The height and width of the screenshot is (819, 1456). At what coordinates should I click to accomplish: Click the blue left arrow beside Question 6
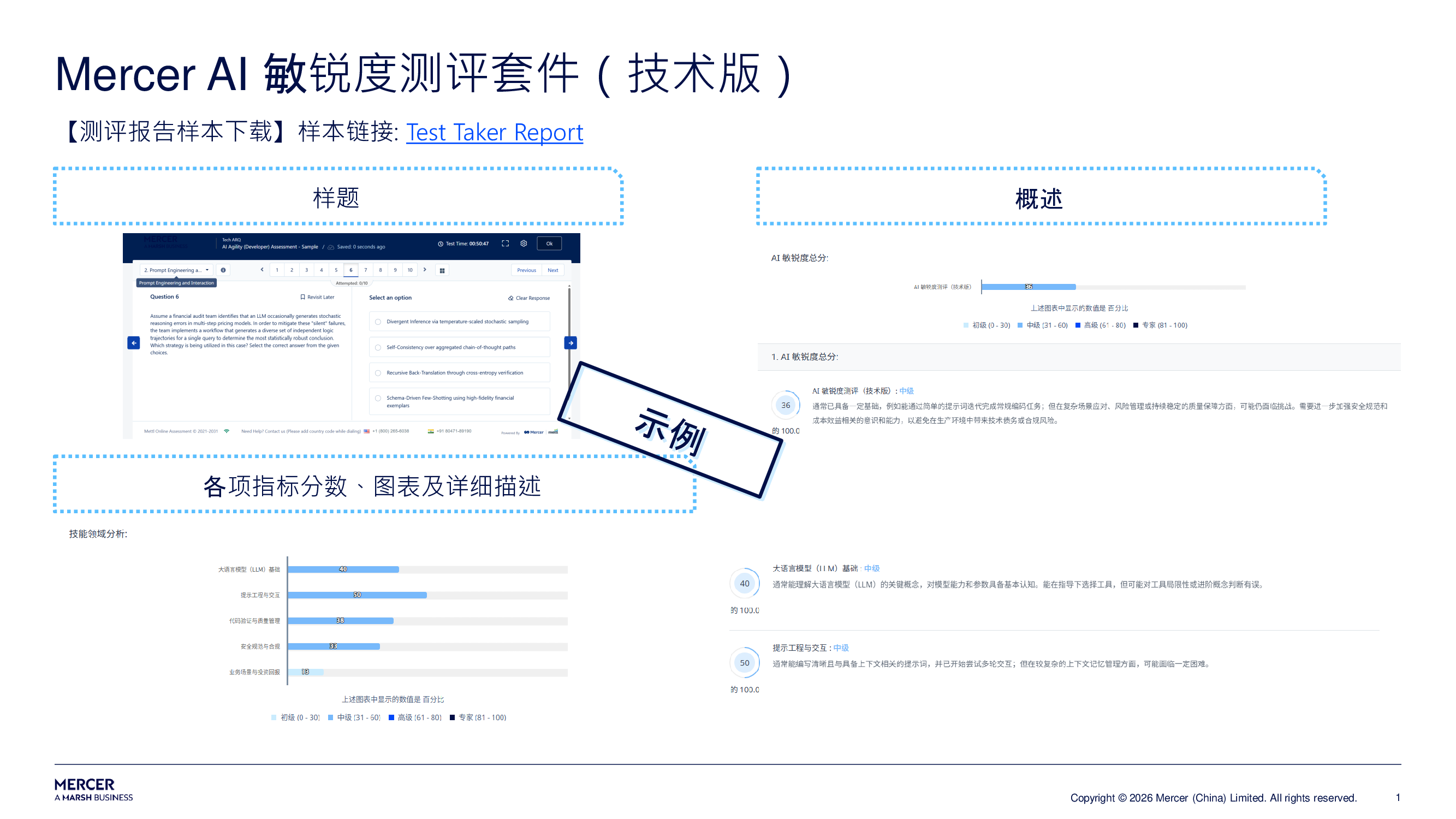coord(134,343)
